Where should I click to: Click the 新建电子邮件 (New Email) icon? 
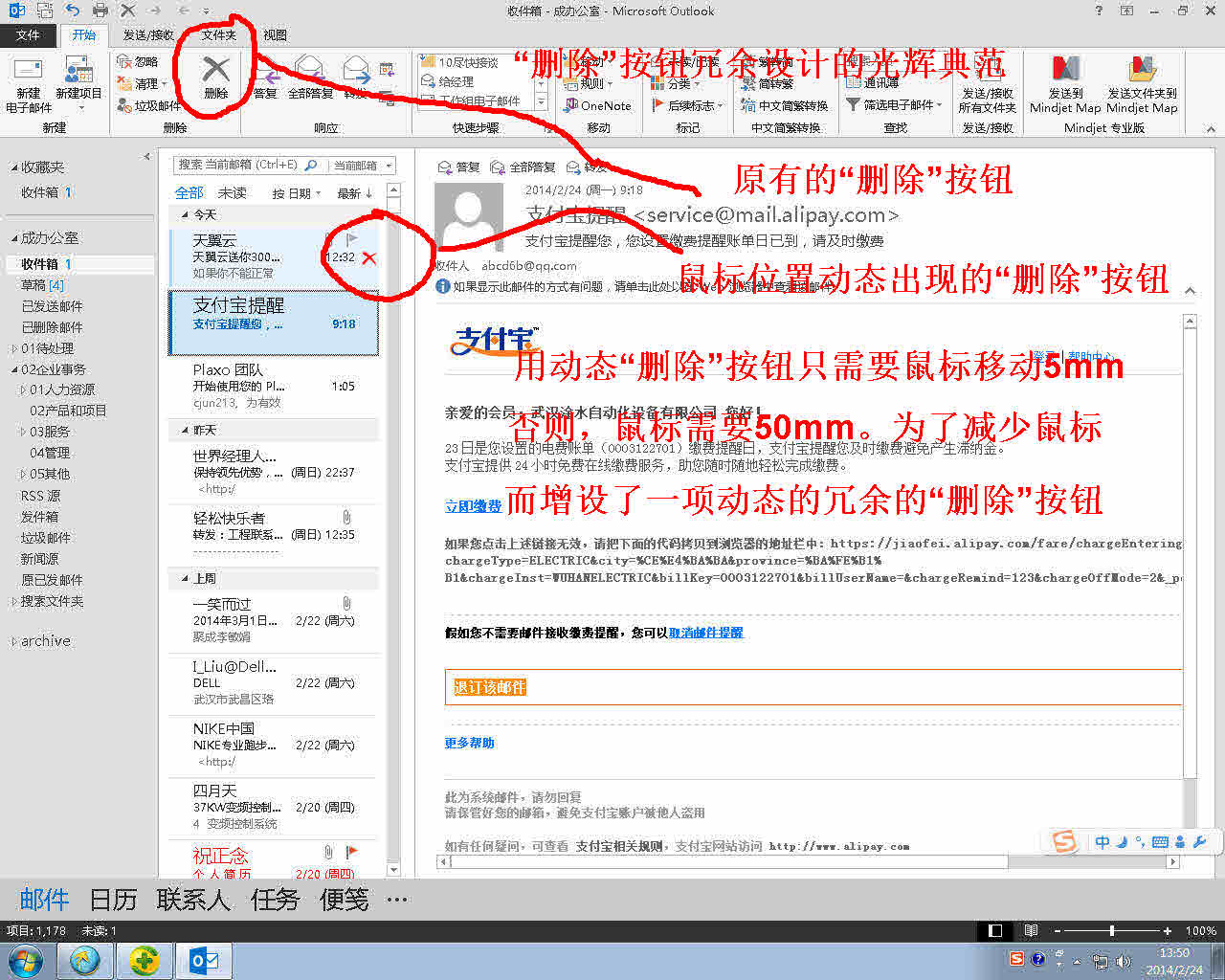(29, 84)
